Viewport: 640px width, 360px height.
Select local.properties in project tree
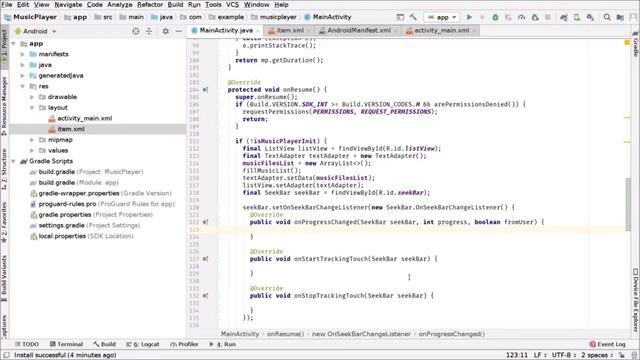[x=82, y=236]
